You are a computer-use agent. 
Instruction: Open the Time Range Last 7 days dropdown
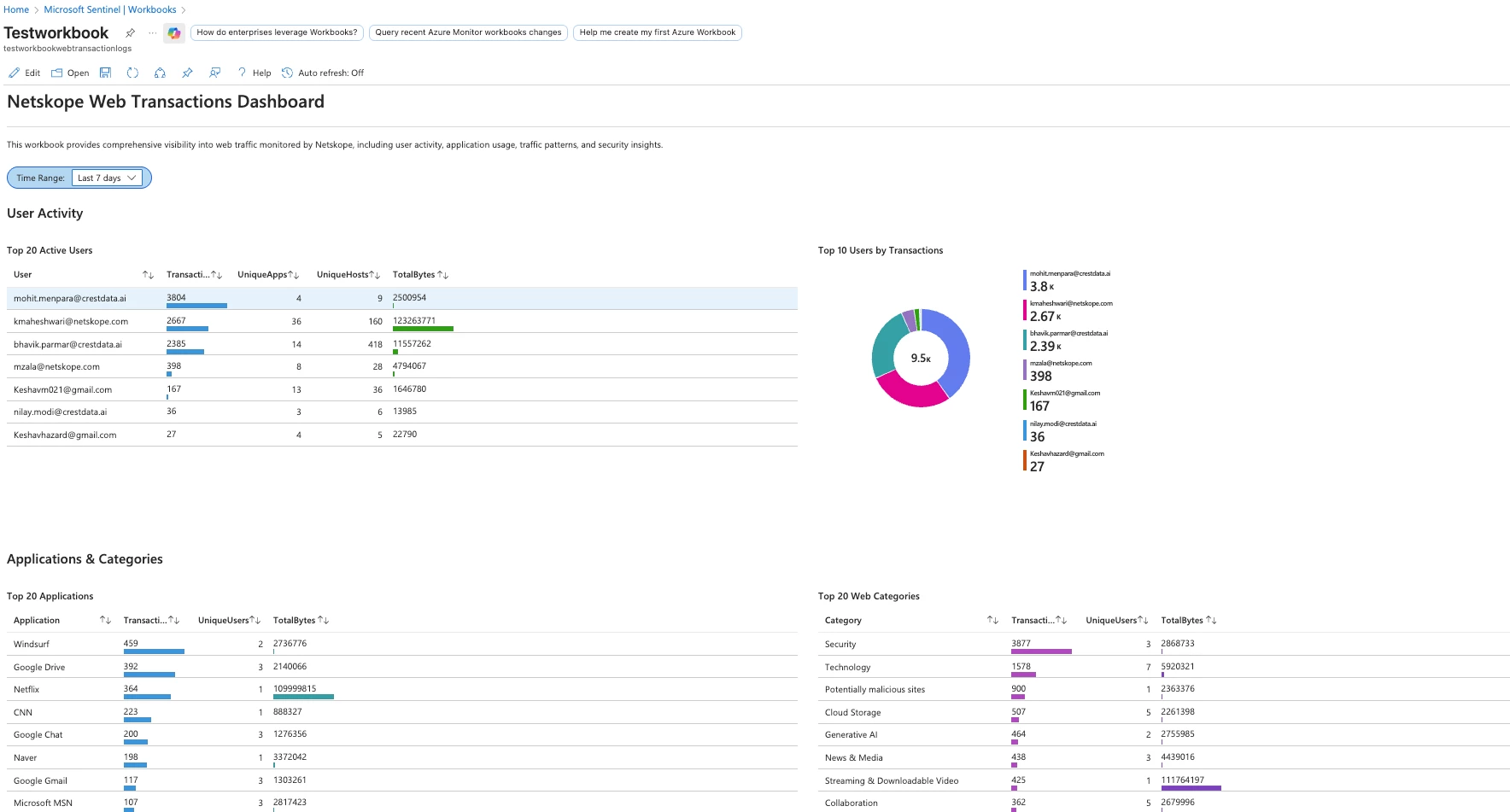pyautogui.click(x=107, y=178)
